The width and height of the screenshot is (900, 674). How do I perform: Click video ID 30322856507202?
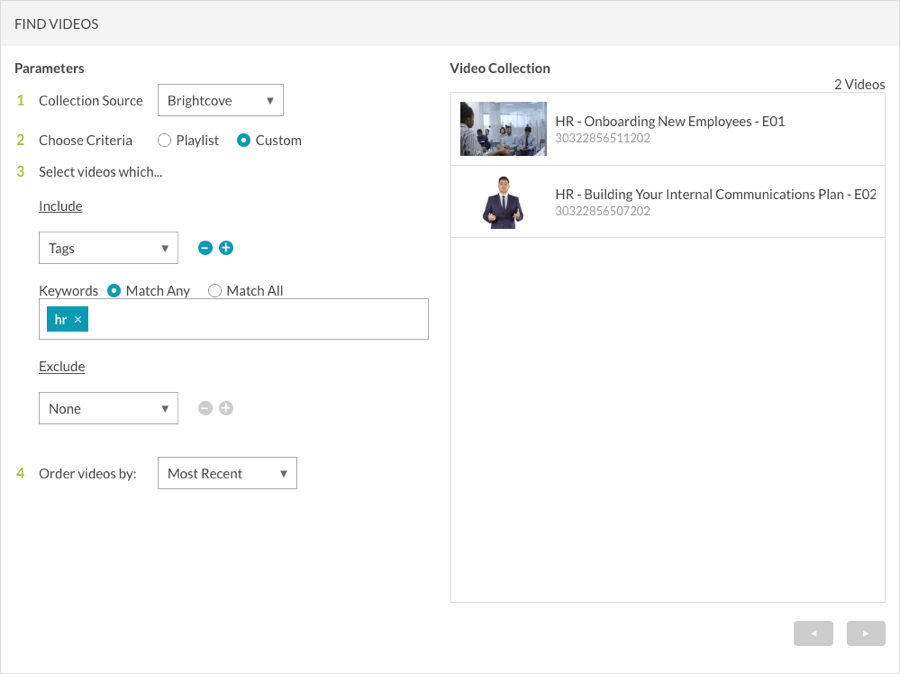[x=603, y=211]
